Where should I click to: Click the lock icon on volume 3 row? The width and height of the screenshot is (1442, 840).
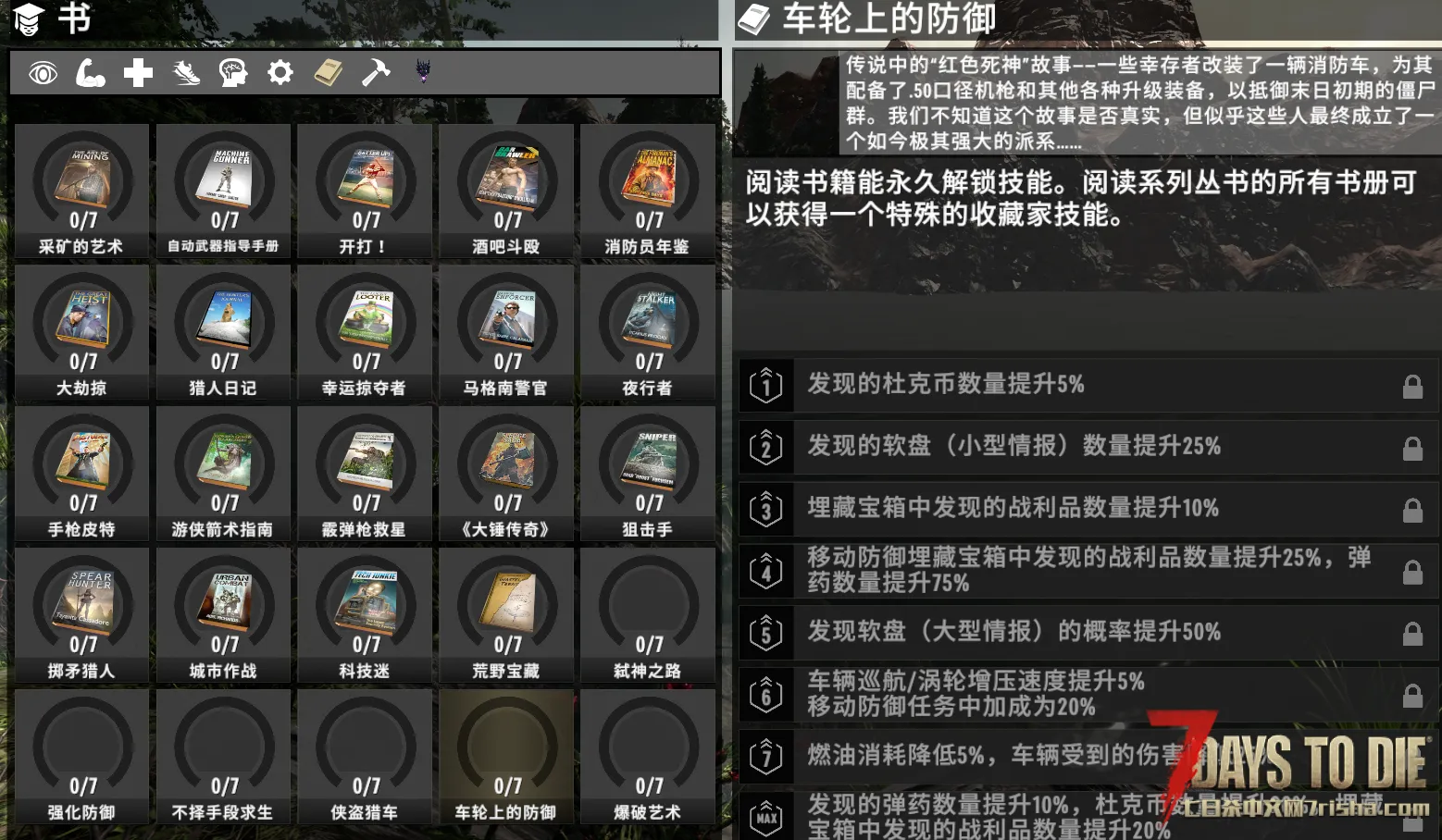[x=1412, y=510]
